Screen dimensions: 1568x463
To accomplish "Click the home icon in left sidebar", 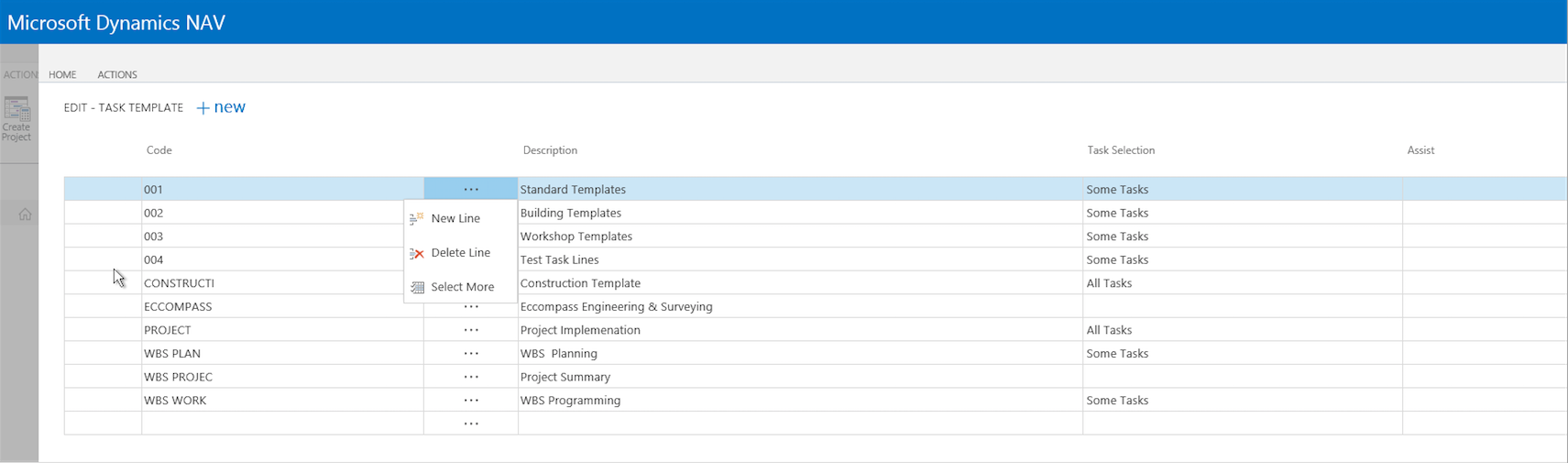I will pyautogui.click(x=25, y=215).
